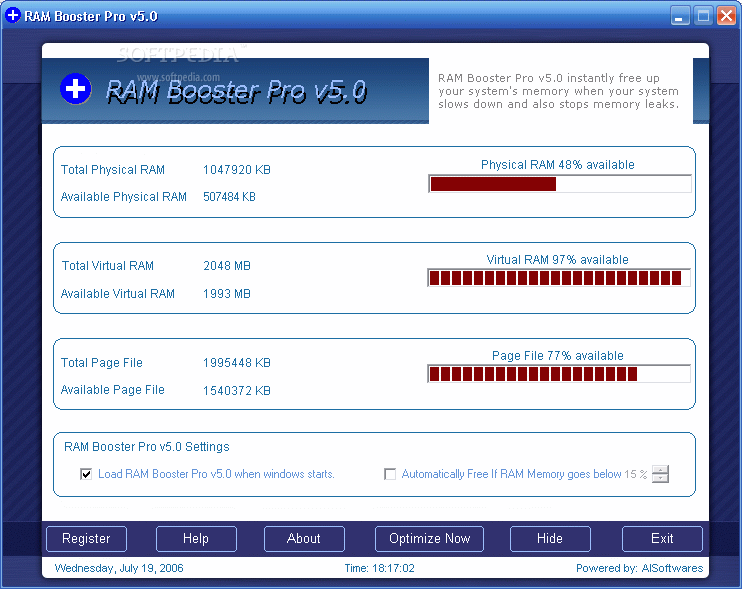The height and width of the screenshot is (589, 742).
Task: Click the Virtual RAM progress bar
Action: click(559, 278)
